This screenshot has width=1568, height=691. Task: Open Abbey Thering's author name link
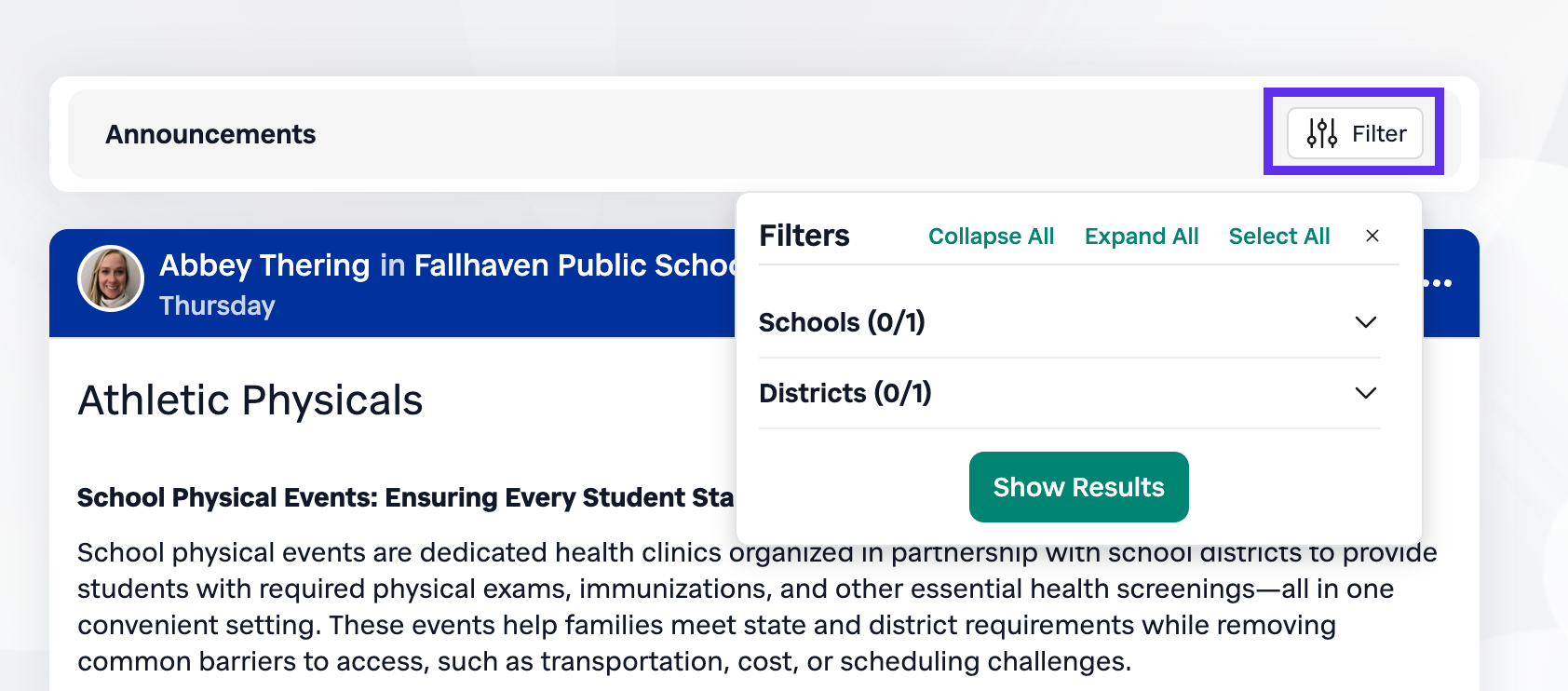(x=264, y=265)
